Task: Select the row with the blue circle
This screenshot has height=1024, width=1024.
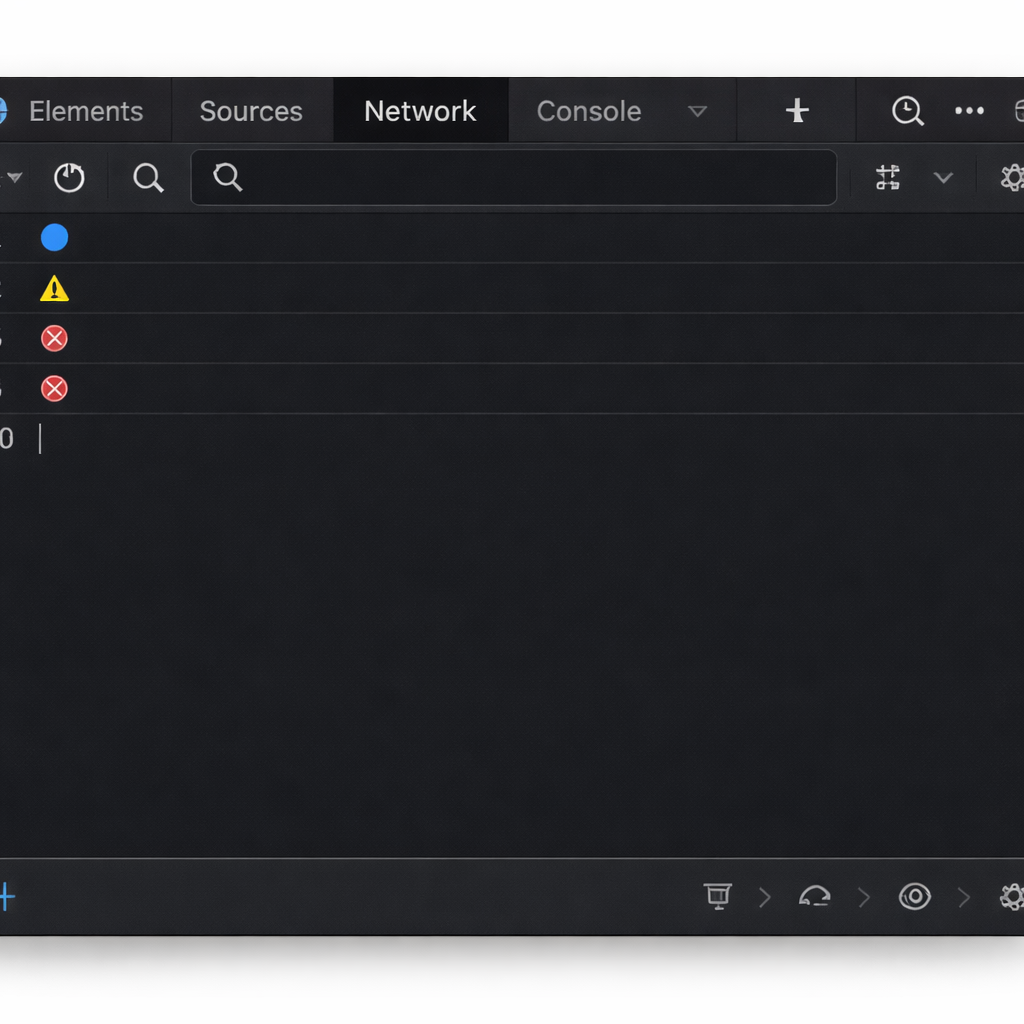Action: pos(54,238)
